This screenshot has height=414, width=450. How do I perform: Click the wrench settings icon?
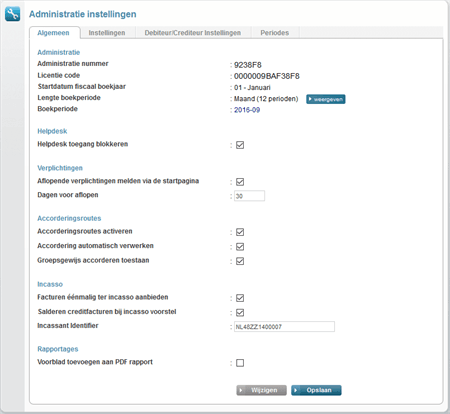point(12,14)
